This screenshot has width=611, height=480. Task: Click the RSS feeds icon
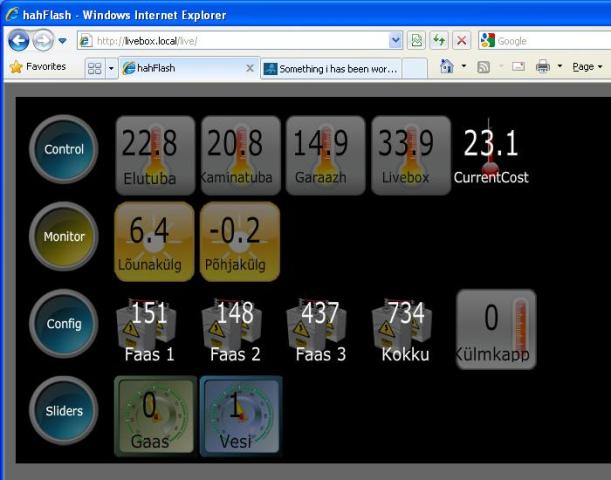pos(484,67)
